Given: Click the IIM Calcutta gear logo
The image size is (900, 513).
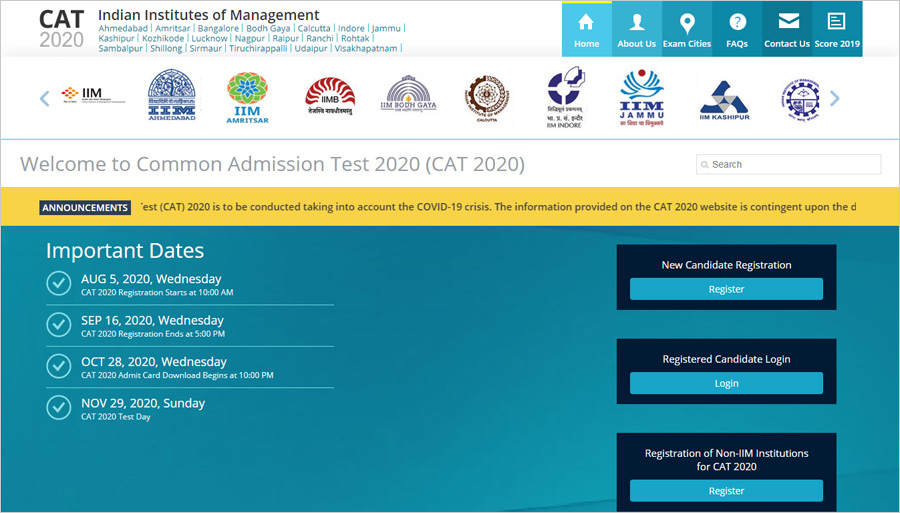Looking at the screenshot, I should click(x=487, y=99).
